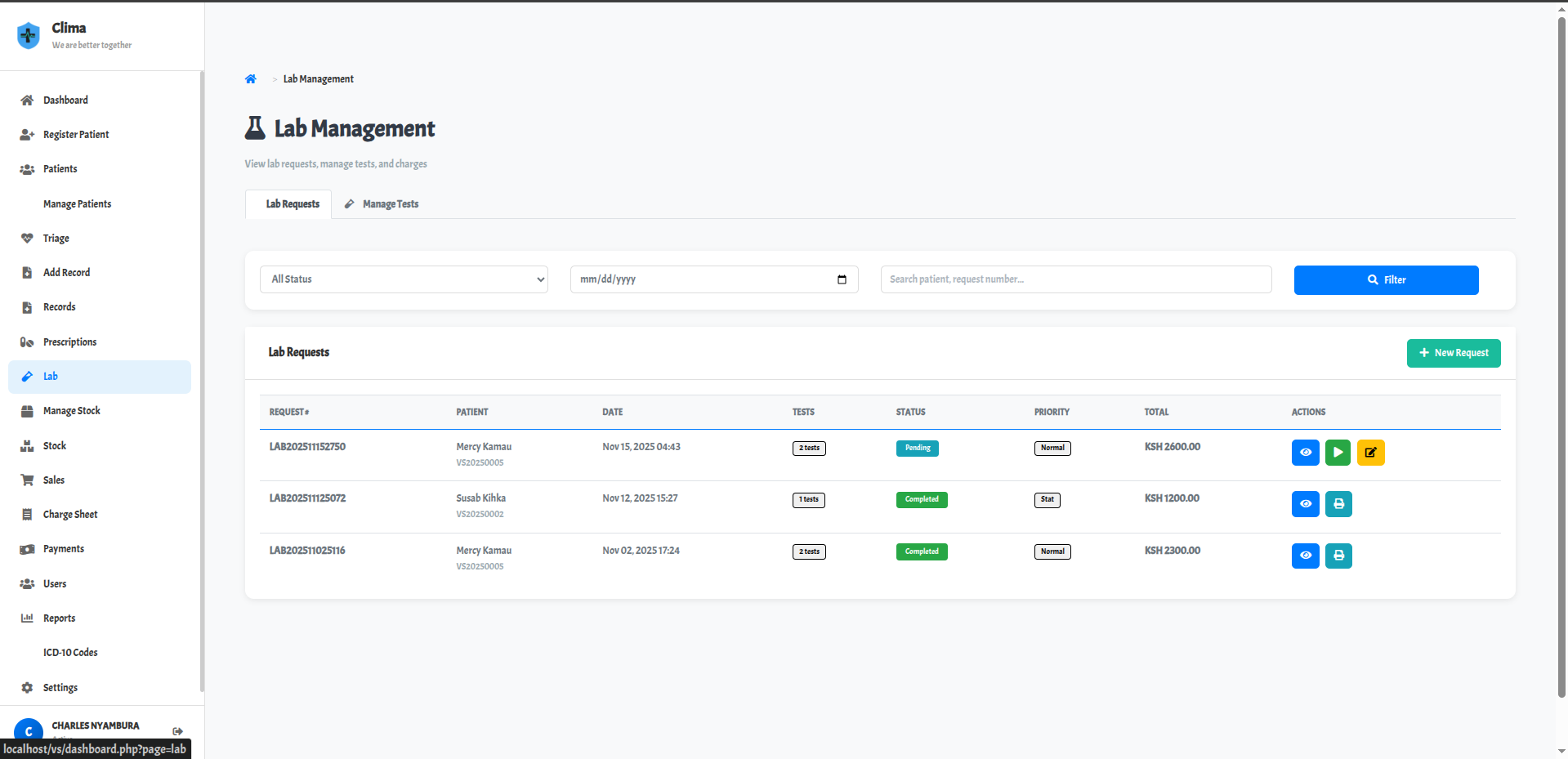Print Susab Kihka's completed lab request
1568x759 pixels.
point(1338,504)
